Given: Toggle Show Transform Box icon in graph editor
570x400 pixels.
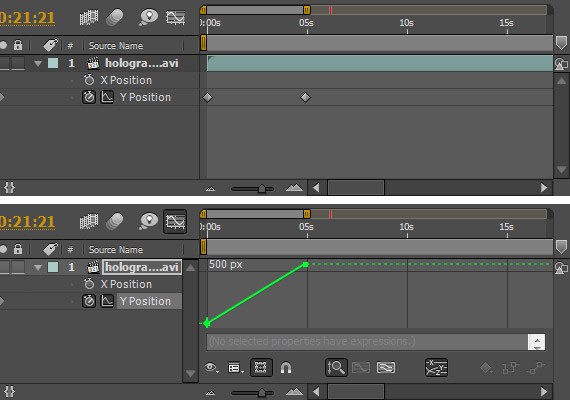Looking at the screenshot, I should (x=261, y=368).
